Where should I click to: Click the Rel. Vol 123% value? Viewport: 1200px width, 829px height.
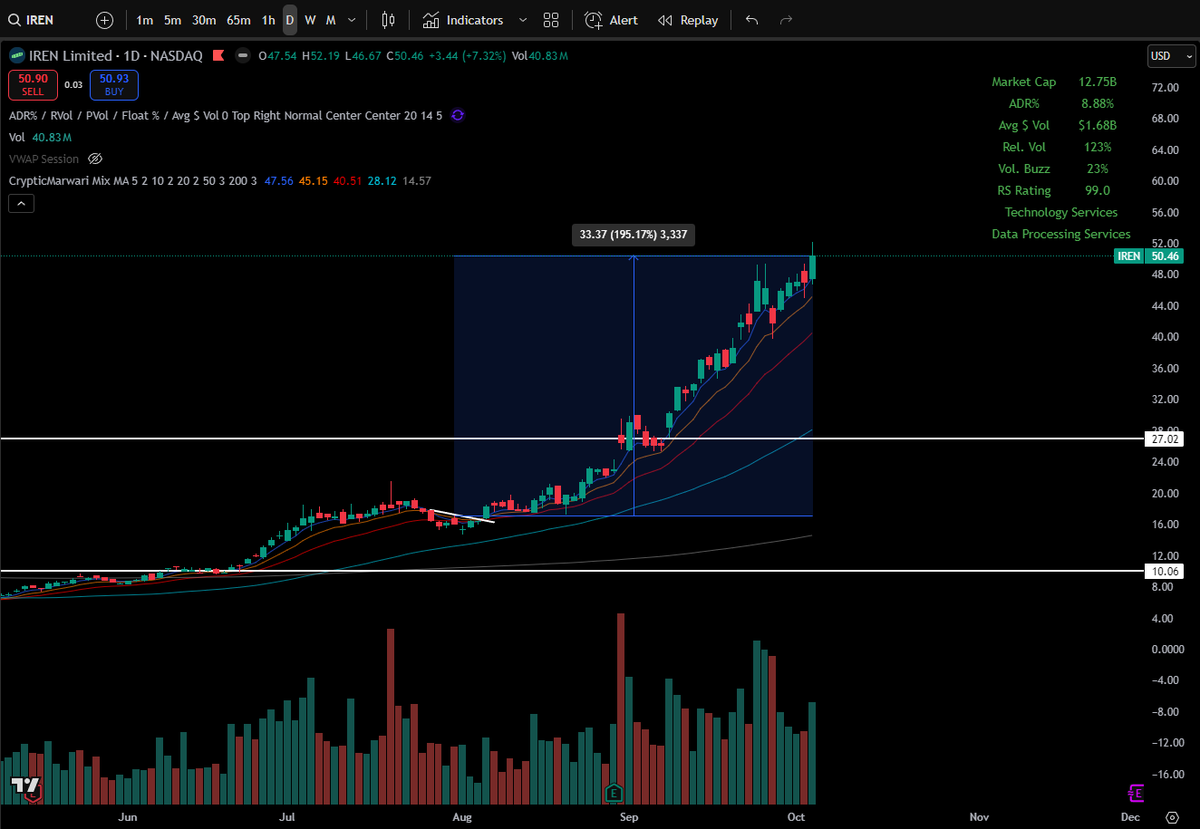tap(1097, 147)
